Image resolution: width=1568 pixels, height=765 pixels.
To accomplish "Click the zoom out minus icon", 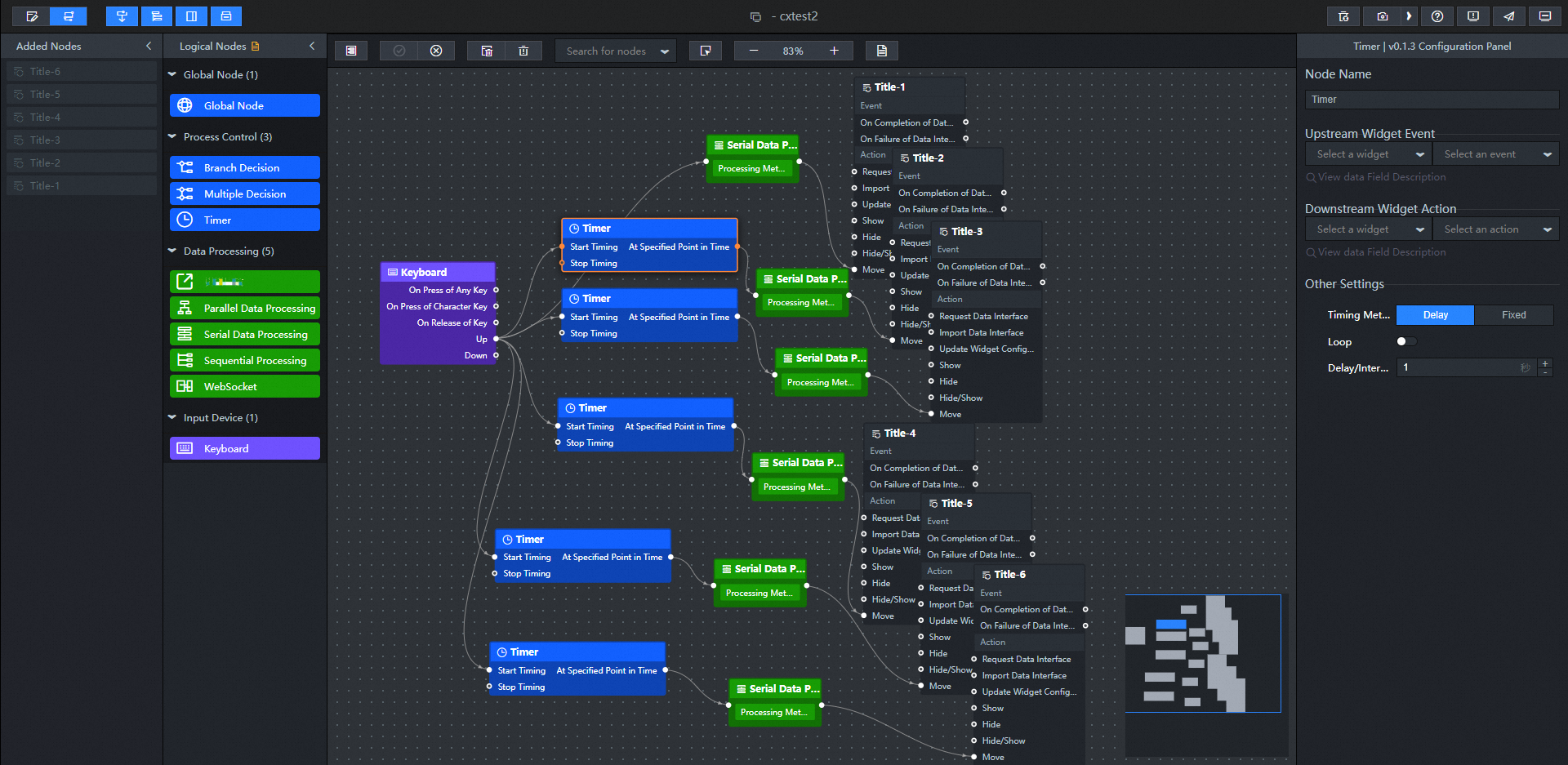I will tap(754, 51).
